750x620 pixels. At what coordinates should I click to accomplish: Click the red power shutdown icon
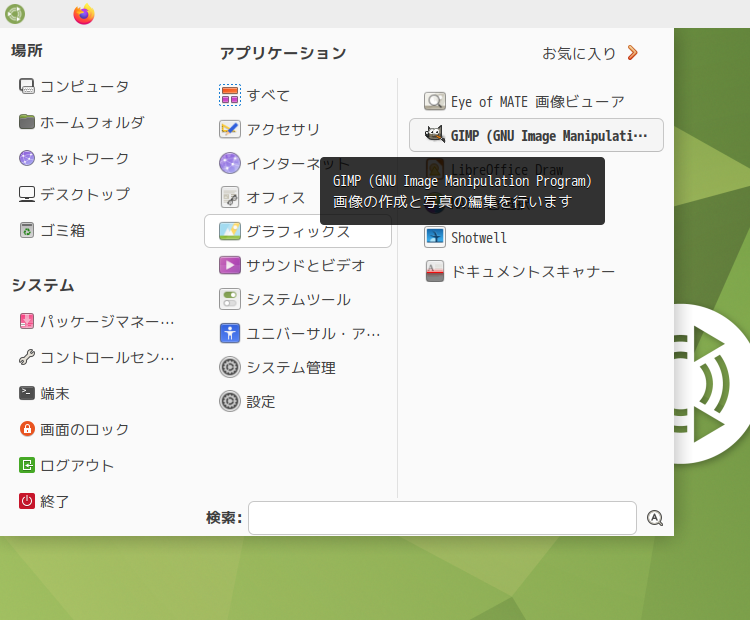27,501
